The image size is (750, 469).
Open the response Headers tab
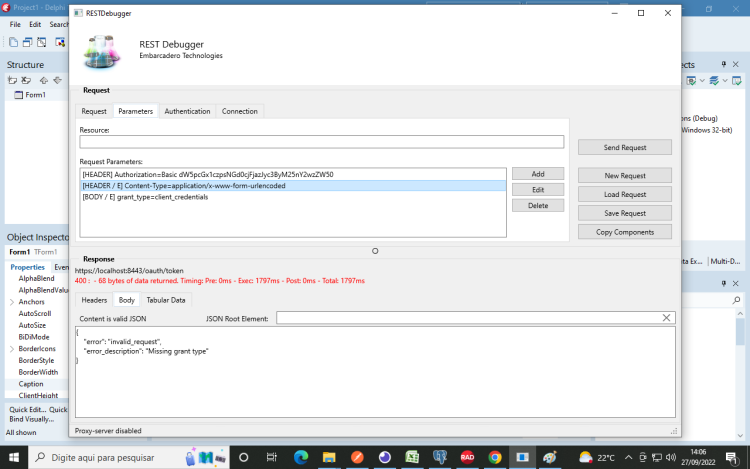pyautogui.click(x=94, y=300)
